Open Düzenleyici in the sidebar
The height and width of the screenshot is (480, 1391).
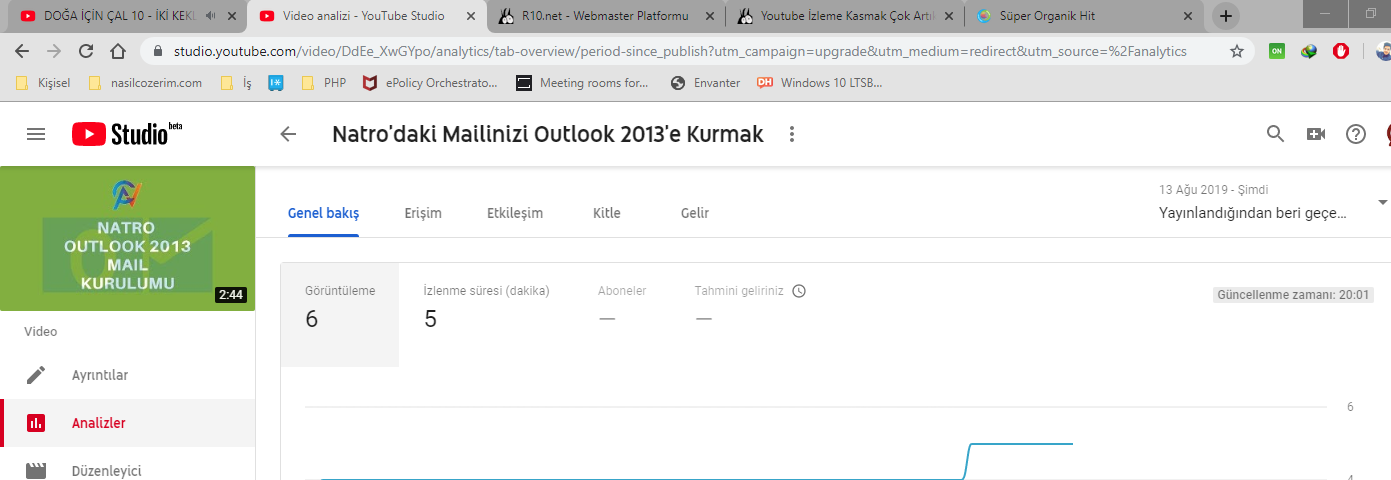click(127, 469)
